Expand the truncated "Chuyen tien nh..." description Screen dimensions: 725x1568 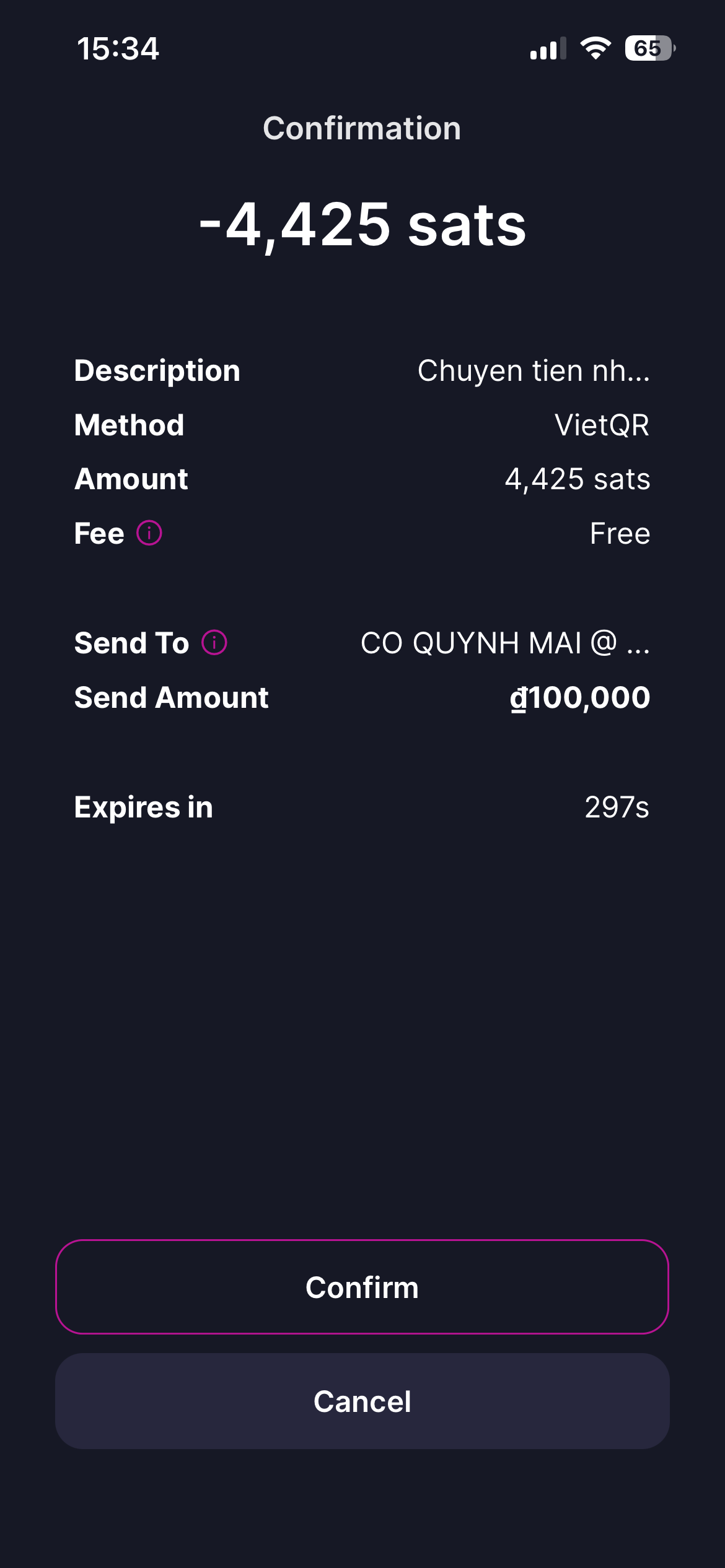tap(534, 371)
